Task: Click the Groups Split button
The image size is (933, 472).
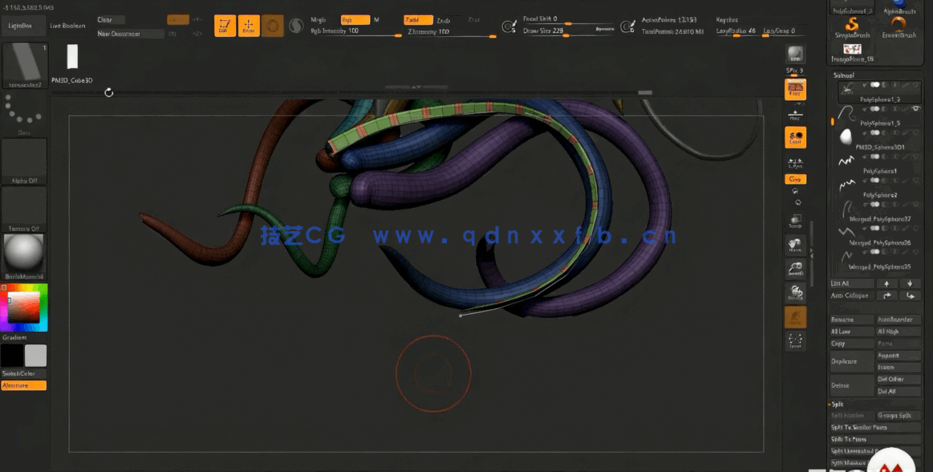Action: point(898,415)
